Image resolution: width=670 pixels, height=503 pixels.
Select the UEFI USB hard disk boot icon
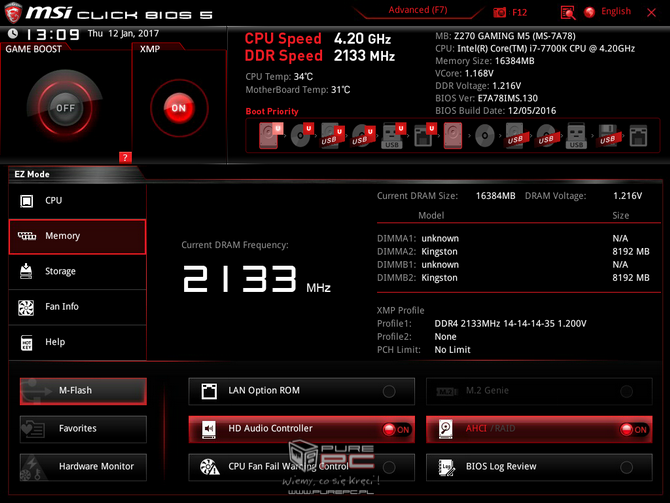point(332,135)
